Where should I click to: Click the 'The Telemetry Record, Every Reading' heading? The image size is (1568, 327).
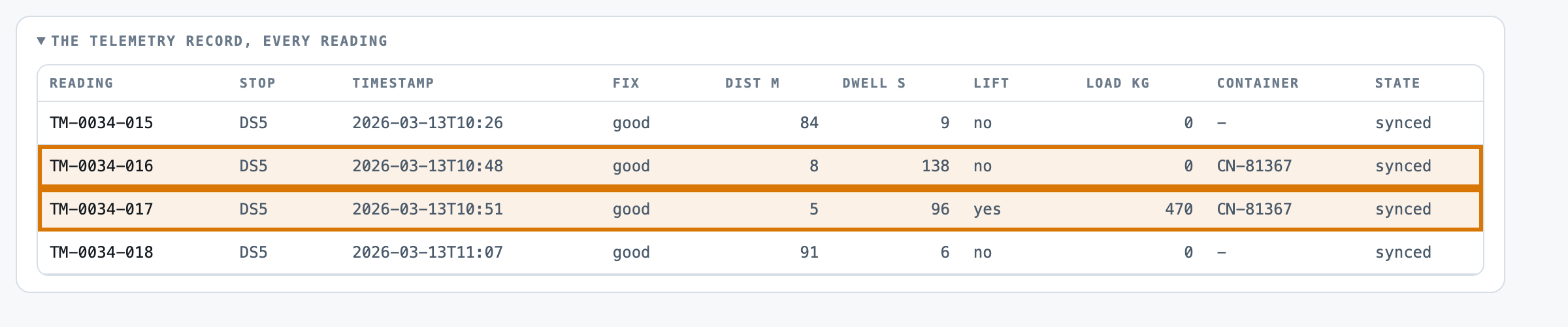click(x=219, y=41)
